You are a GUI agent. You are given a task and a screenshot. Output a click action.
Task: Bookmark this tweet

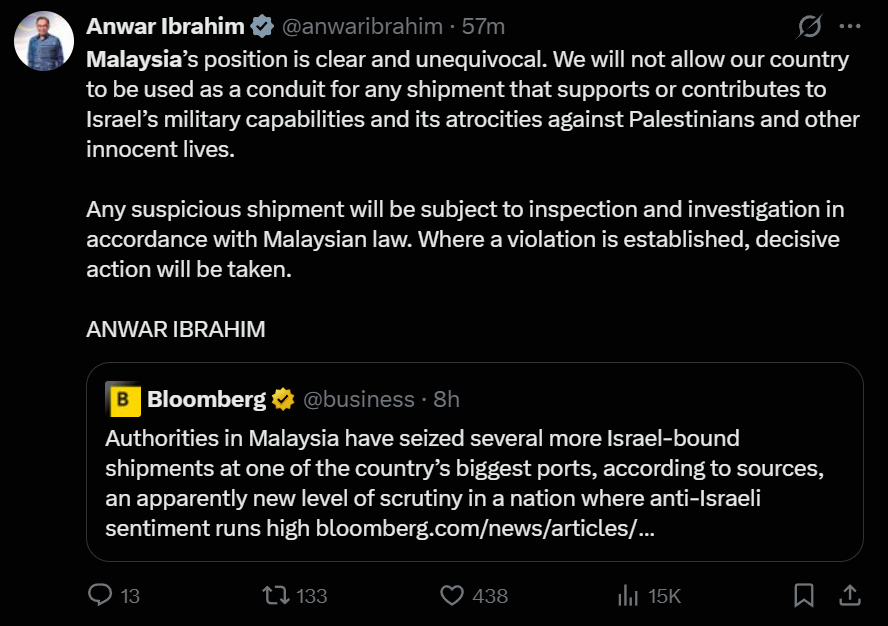click(804, 595)
